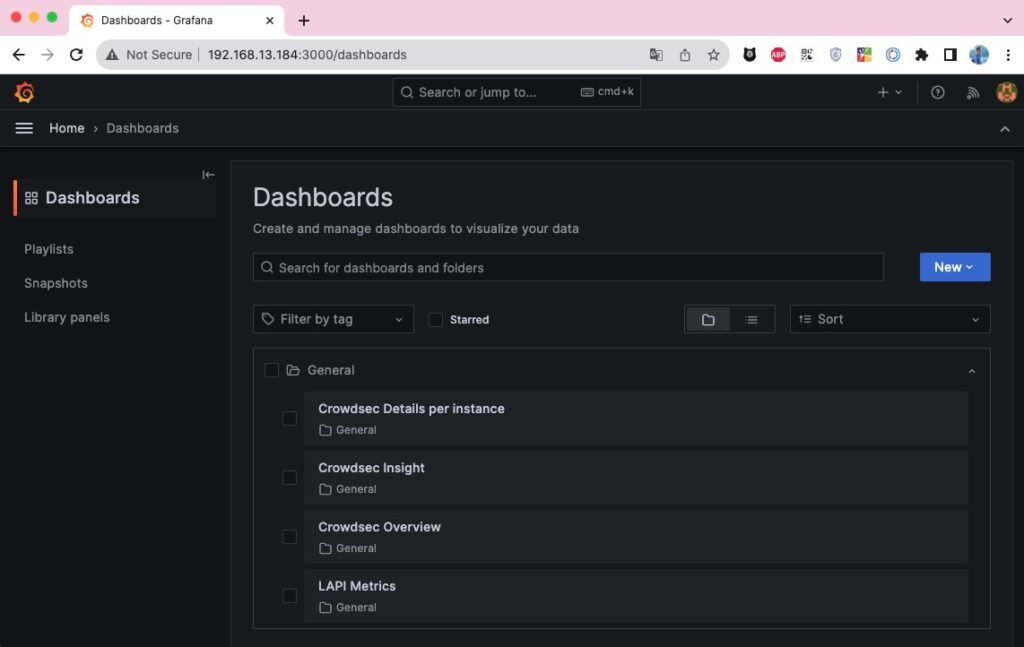Open the LAPI Metrics dashboard
Image resolution: width=1024 pixels, height=647 pixels.
pyautogui.click(x=635, y=596)
